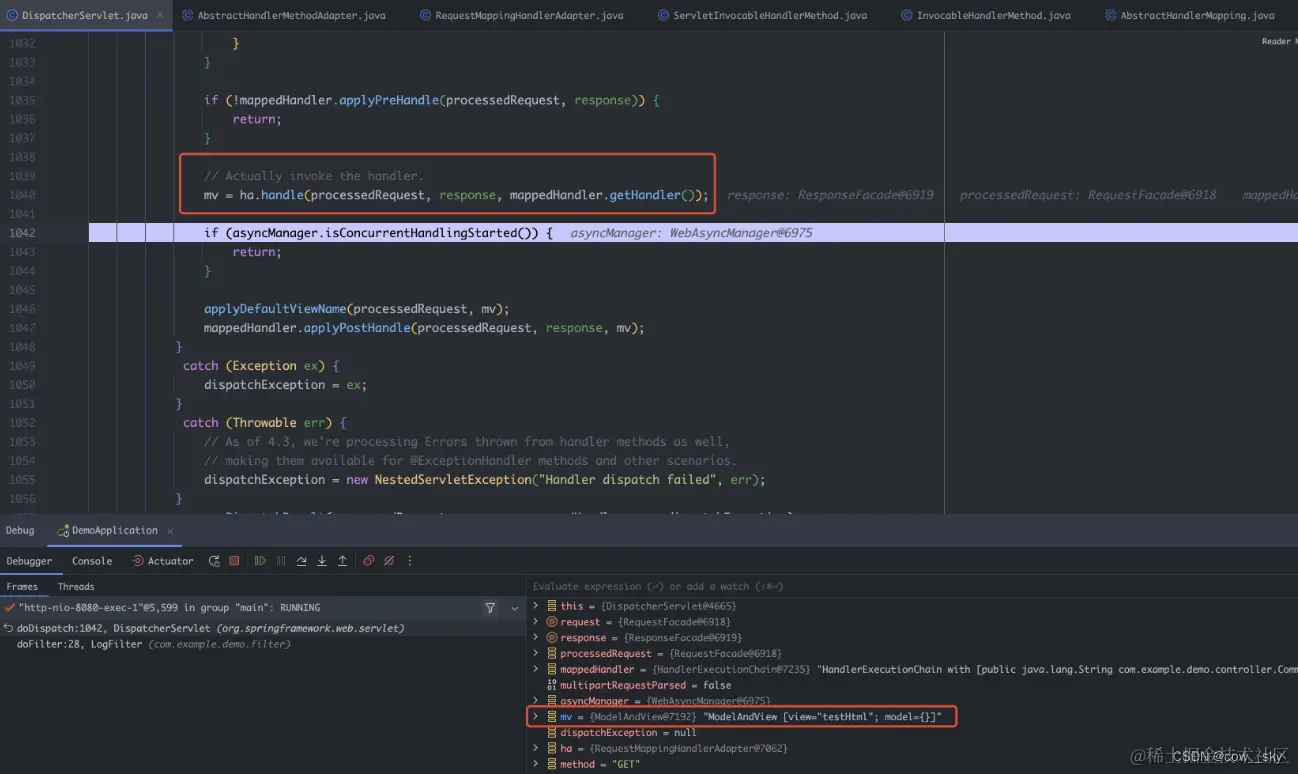Click the applyPreHandle method call
The width and height of the screenshot is (1298, 774).
tap(389, 100)
